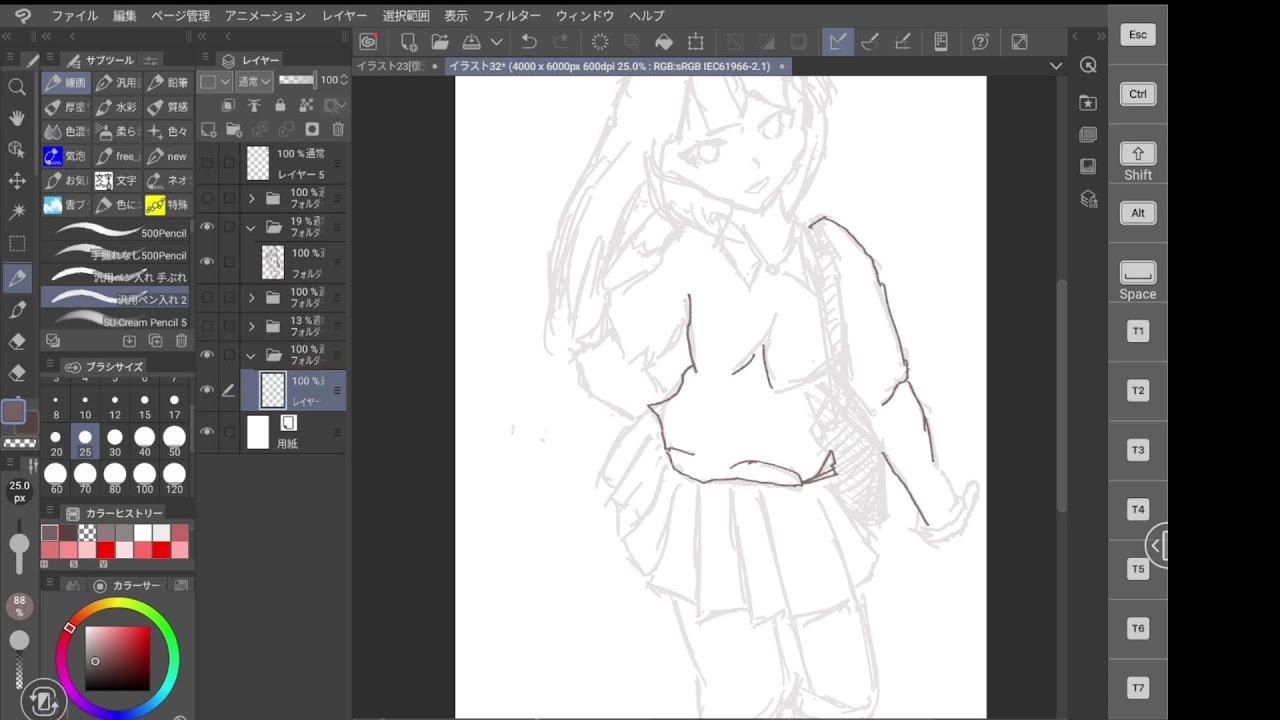Collapse the 19% folder
The image size is (1280, 720).
[251, 227]
